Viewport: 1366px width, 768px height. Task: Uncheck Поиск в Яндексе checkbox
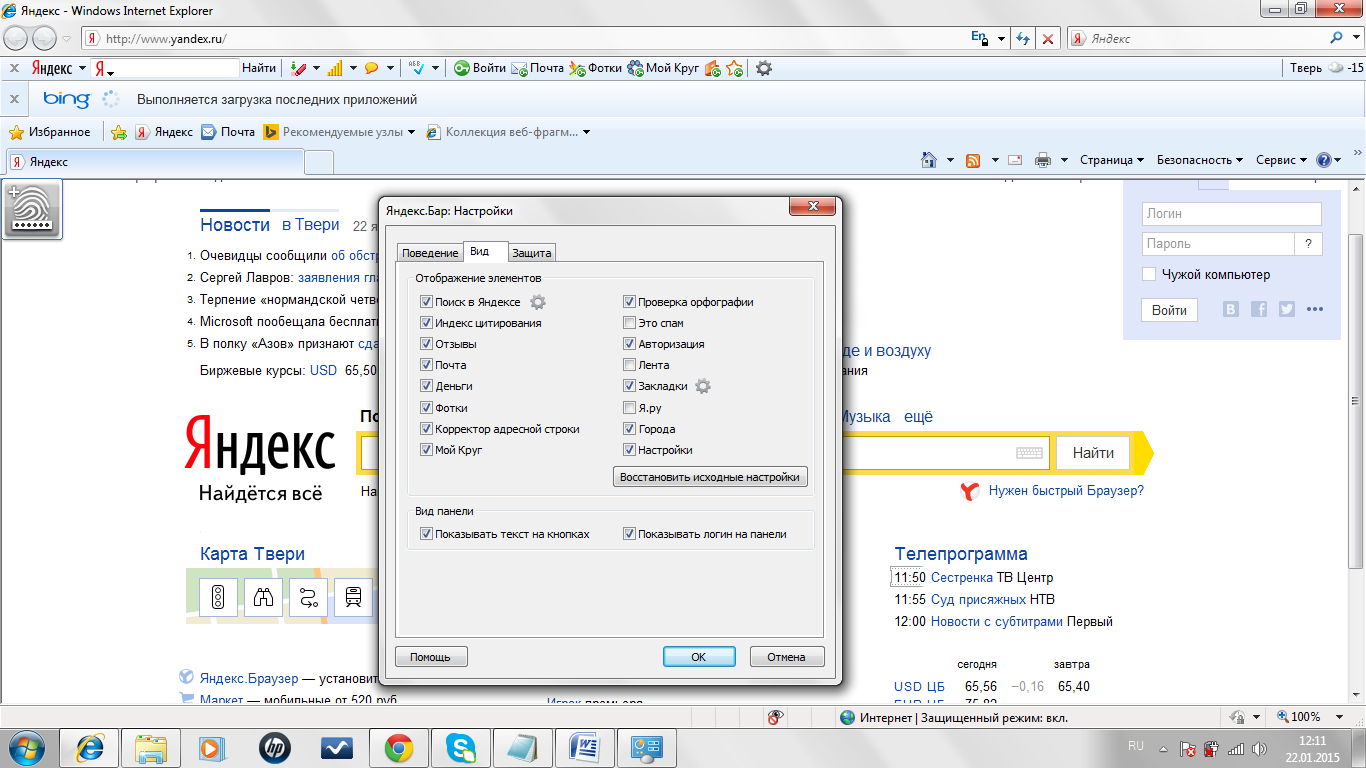point(427,302)
